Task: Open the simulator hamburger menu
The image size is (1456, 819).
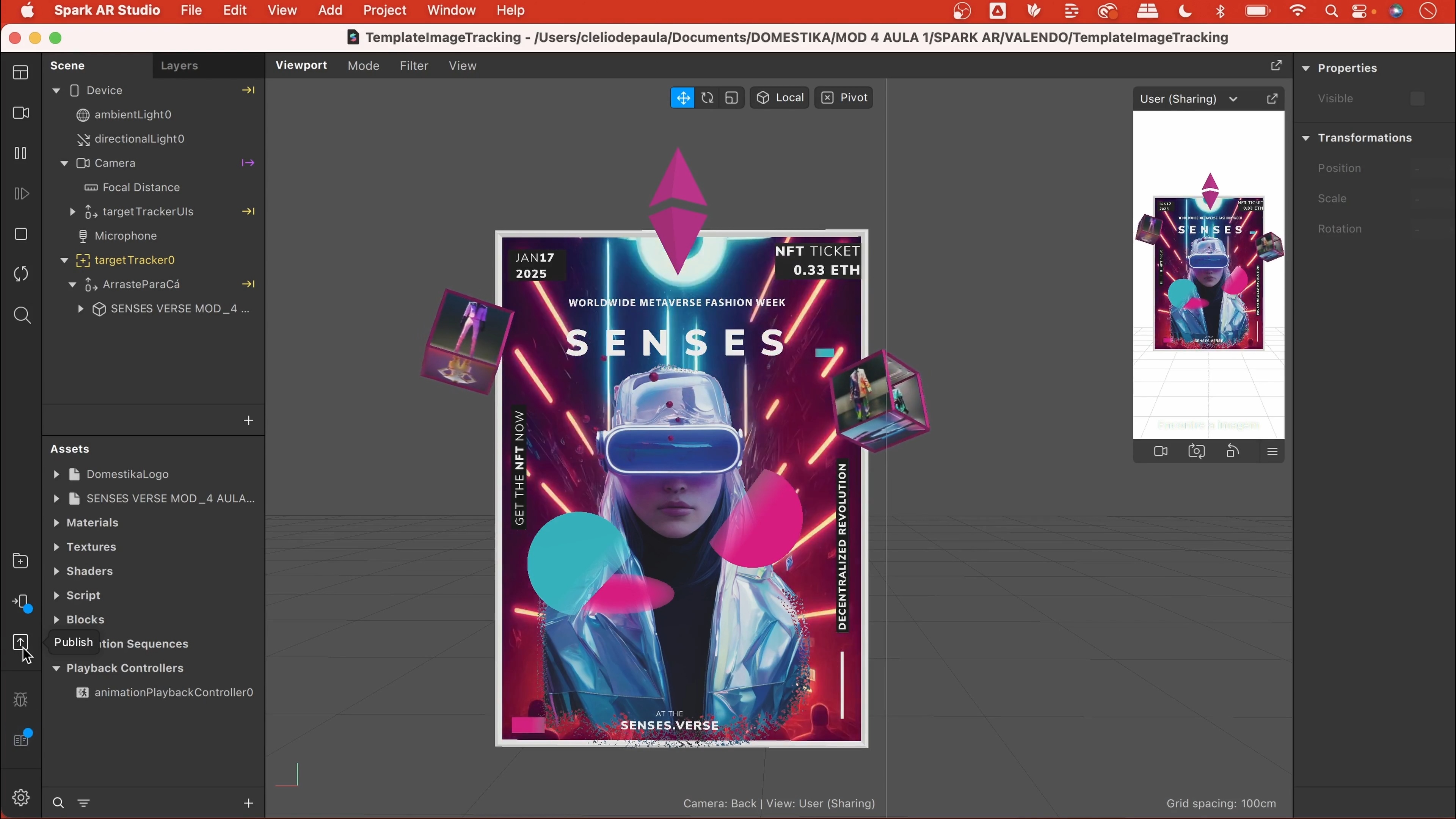Action: click(1272, 451)
